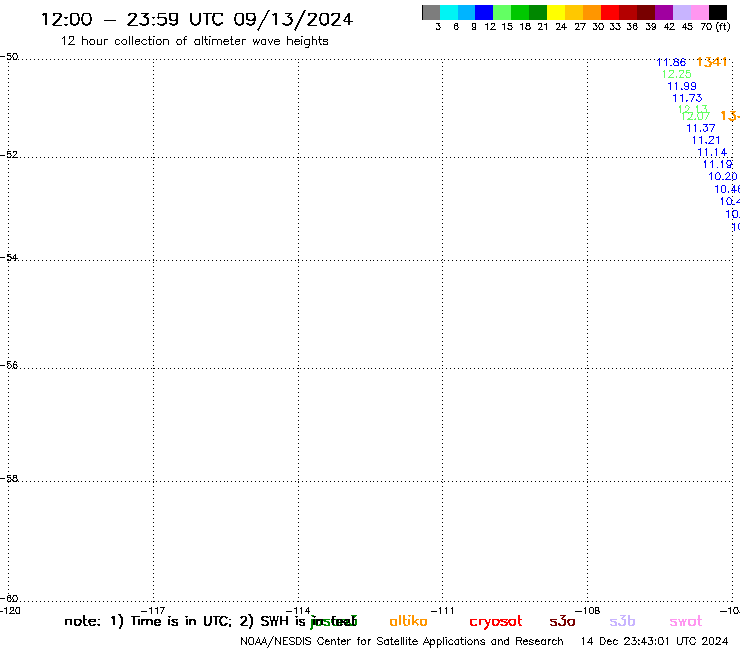Click the '24' label under the color scale
The height and width of the screenshot is (650, 740).
click(561, 27)
